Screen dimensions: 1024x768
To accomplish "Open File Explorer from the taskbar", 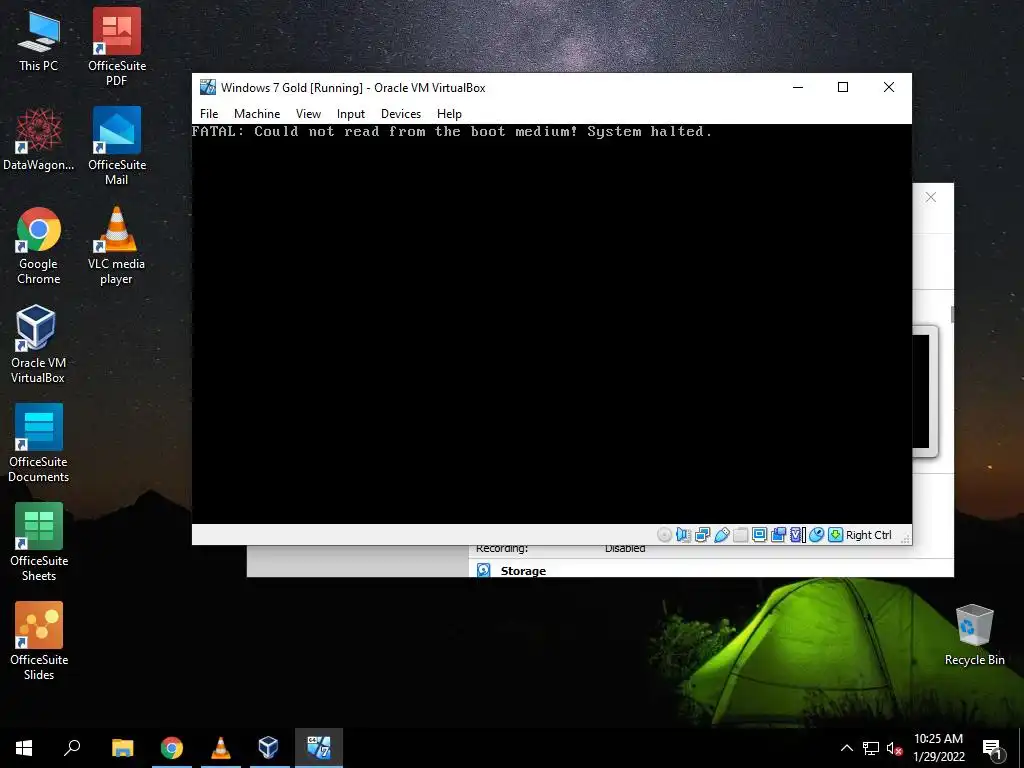I will click(122, 748).
